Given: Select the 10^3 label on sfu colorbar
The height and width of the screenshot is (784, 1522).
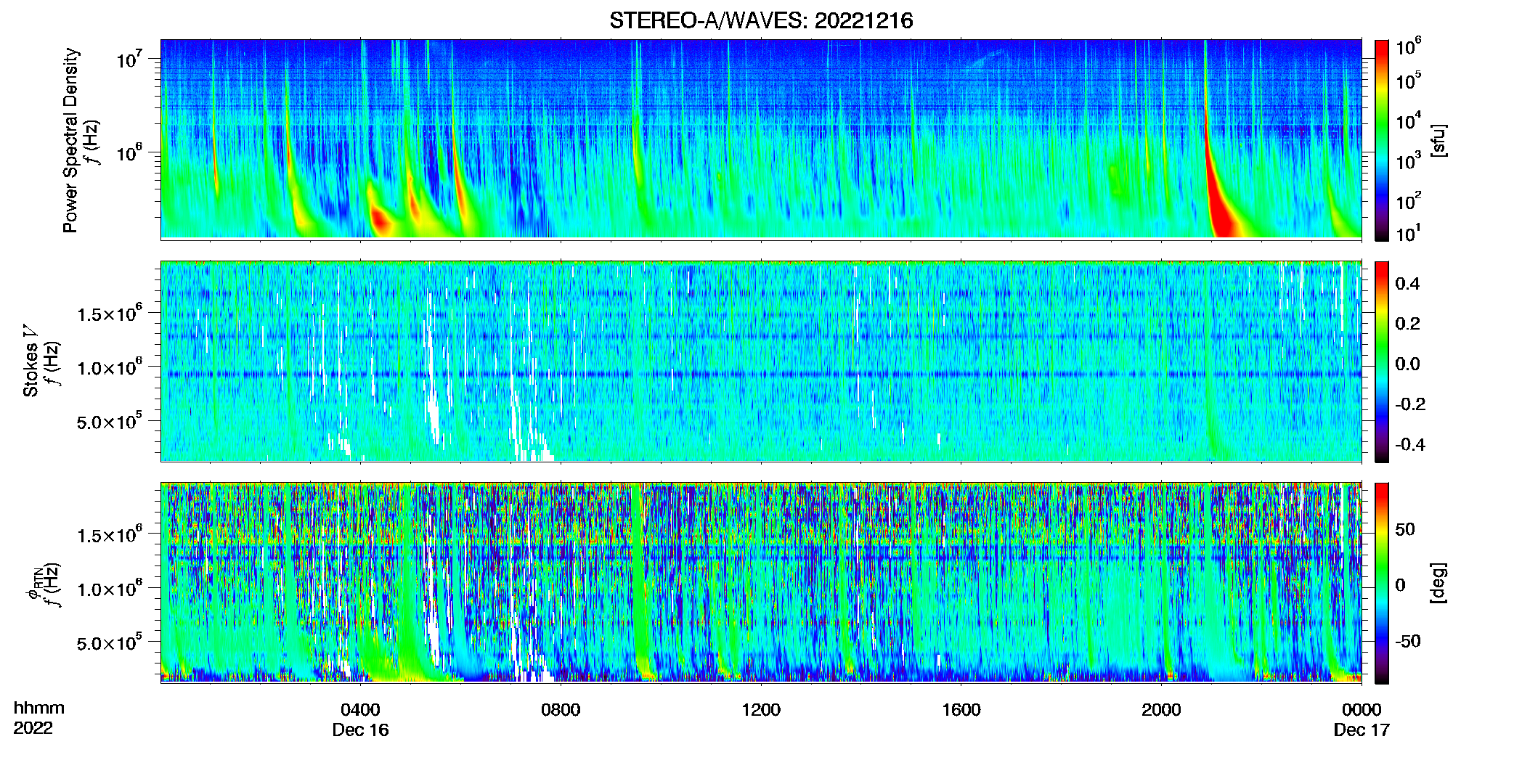Looking at the screenshot, I should pyautogui.click(x=1408, y=161).
